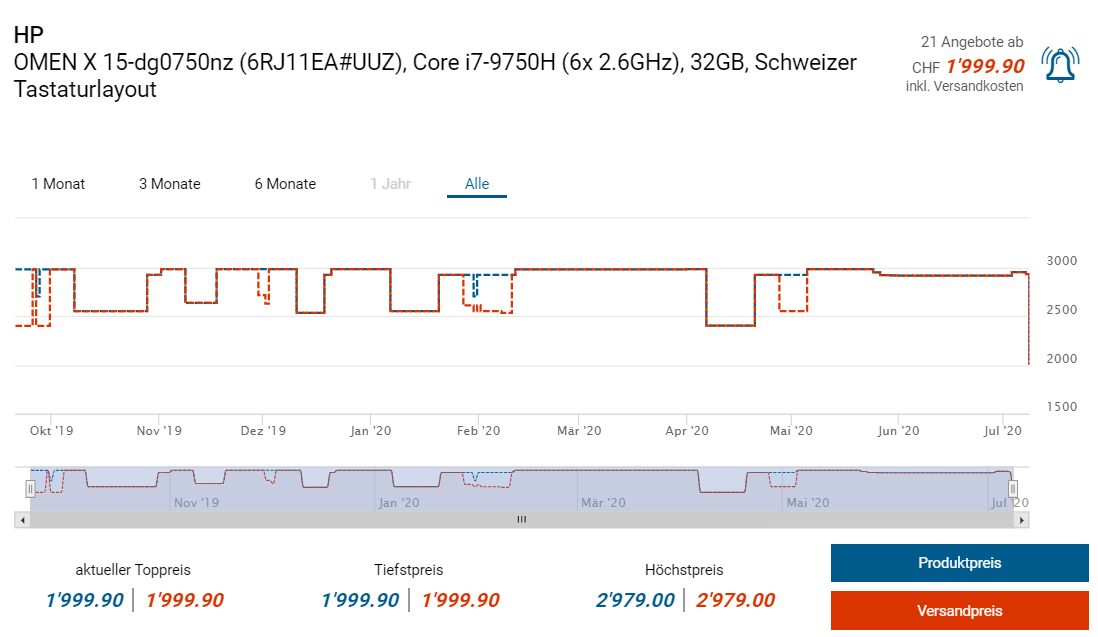Select the 1 Monat time range

coord(58,184)
